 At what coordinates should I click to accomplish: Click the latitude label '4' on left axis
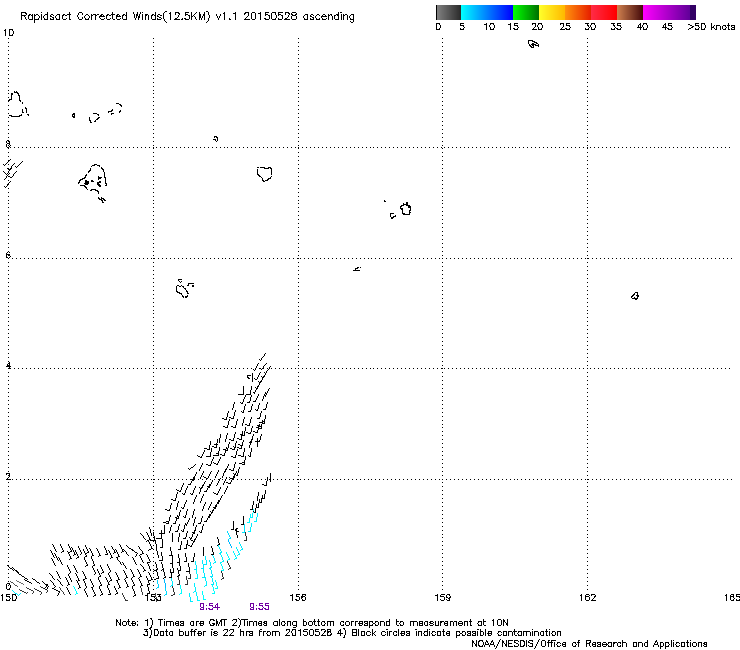[8, 365]
